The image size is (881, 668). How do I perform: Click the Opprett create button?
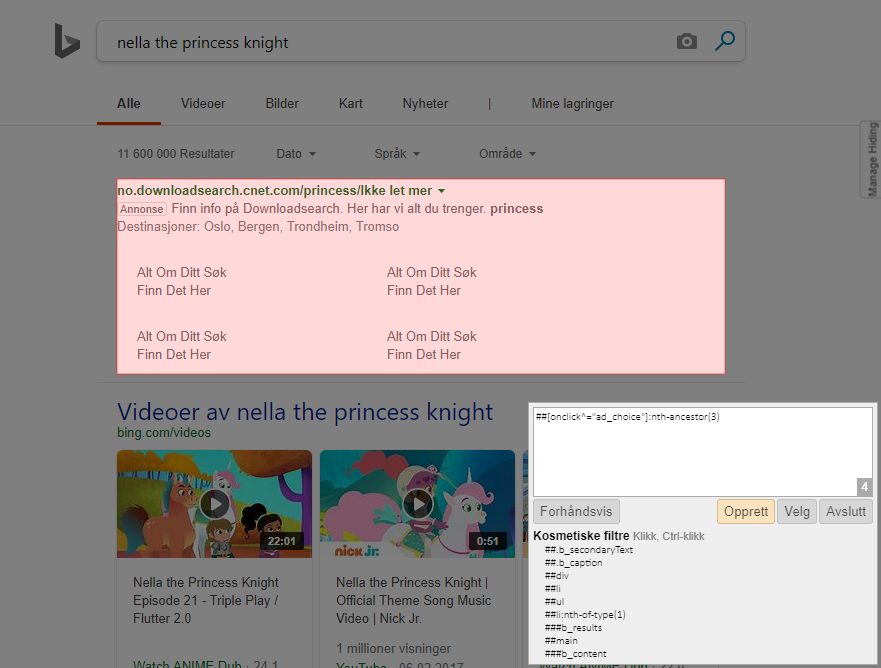point(746,511)
